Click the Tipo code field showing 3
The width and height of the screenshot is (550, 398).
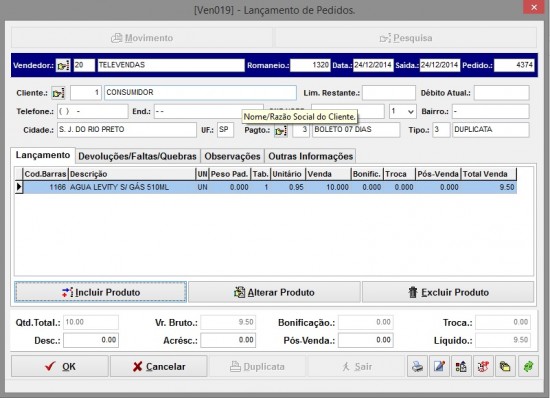[441, 130]
